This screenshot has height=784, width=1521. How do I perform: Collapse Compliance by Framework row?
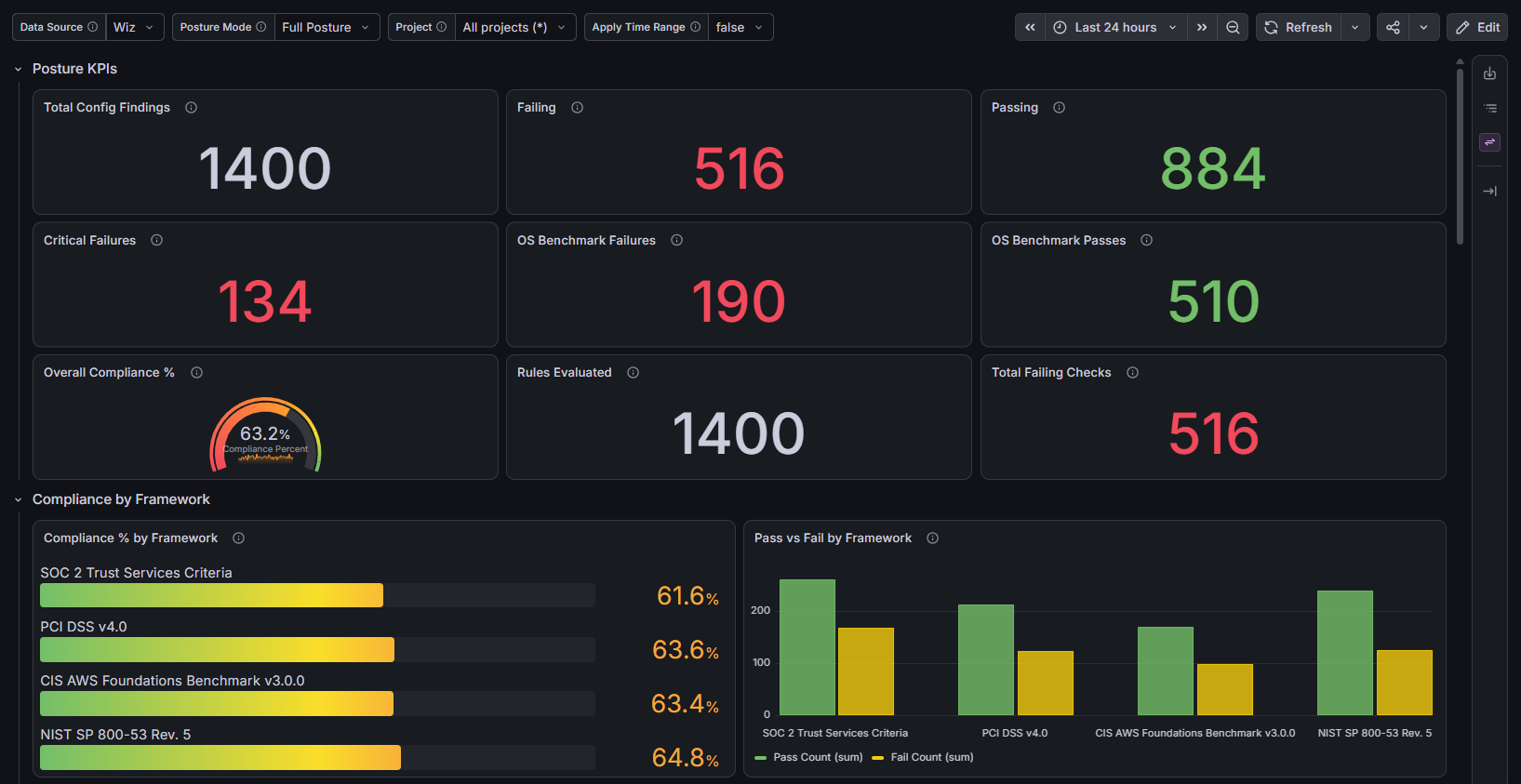(x=18, y=499)
